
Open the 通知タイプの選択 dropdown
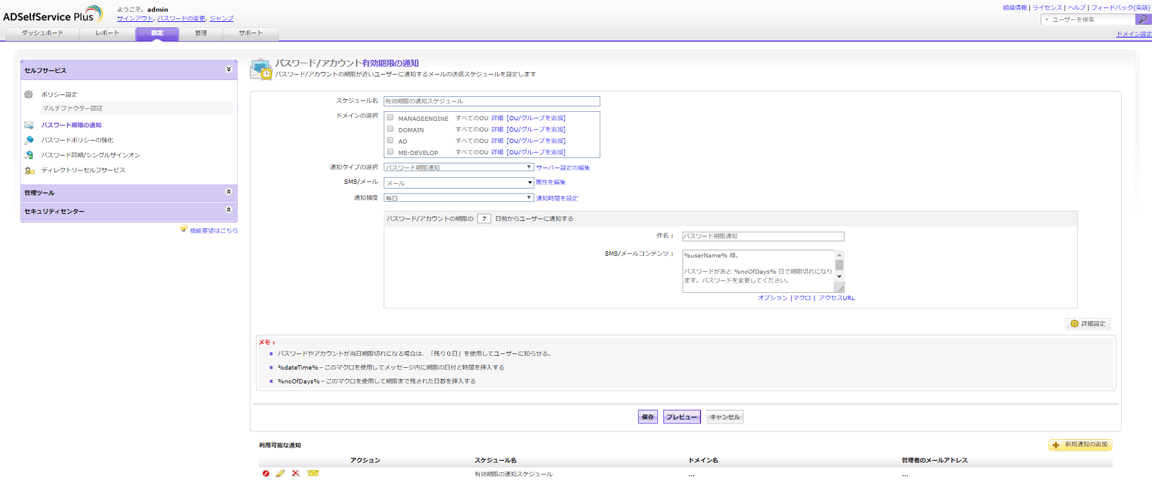pyautogui.click(x=458, y=168)
